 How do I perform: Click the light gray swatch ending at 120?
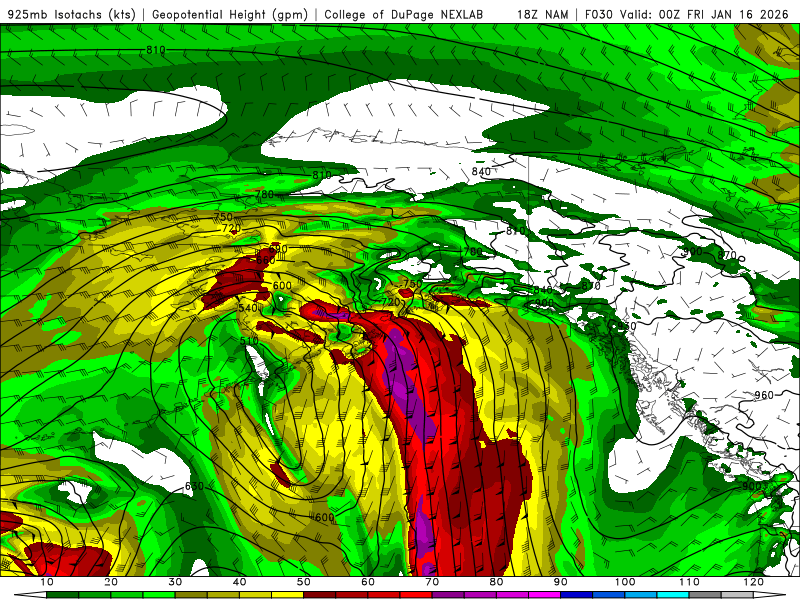[x=737, y=595]
